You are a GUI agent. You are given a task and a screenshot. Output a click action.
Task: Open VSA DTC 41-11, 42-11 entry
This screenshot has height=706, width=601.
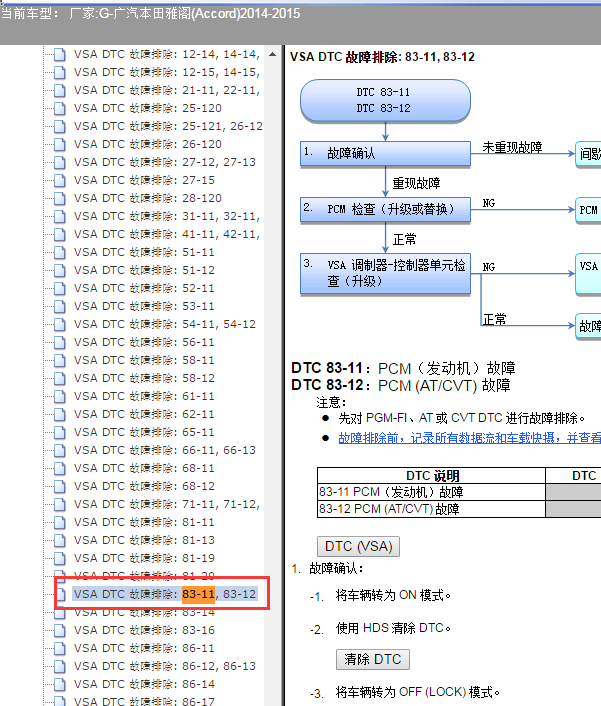pos(167,234)
